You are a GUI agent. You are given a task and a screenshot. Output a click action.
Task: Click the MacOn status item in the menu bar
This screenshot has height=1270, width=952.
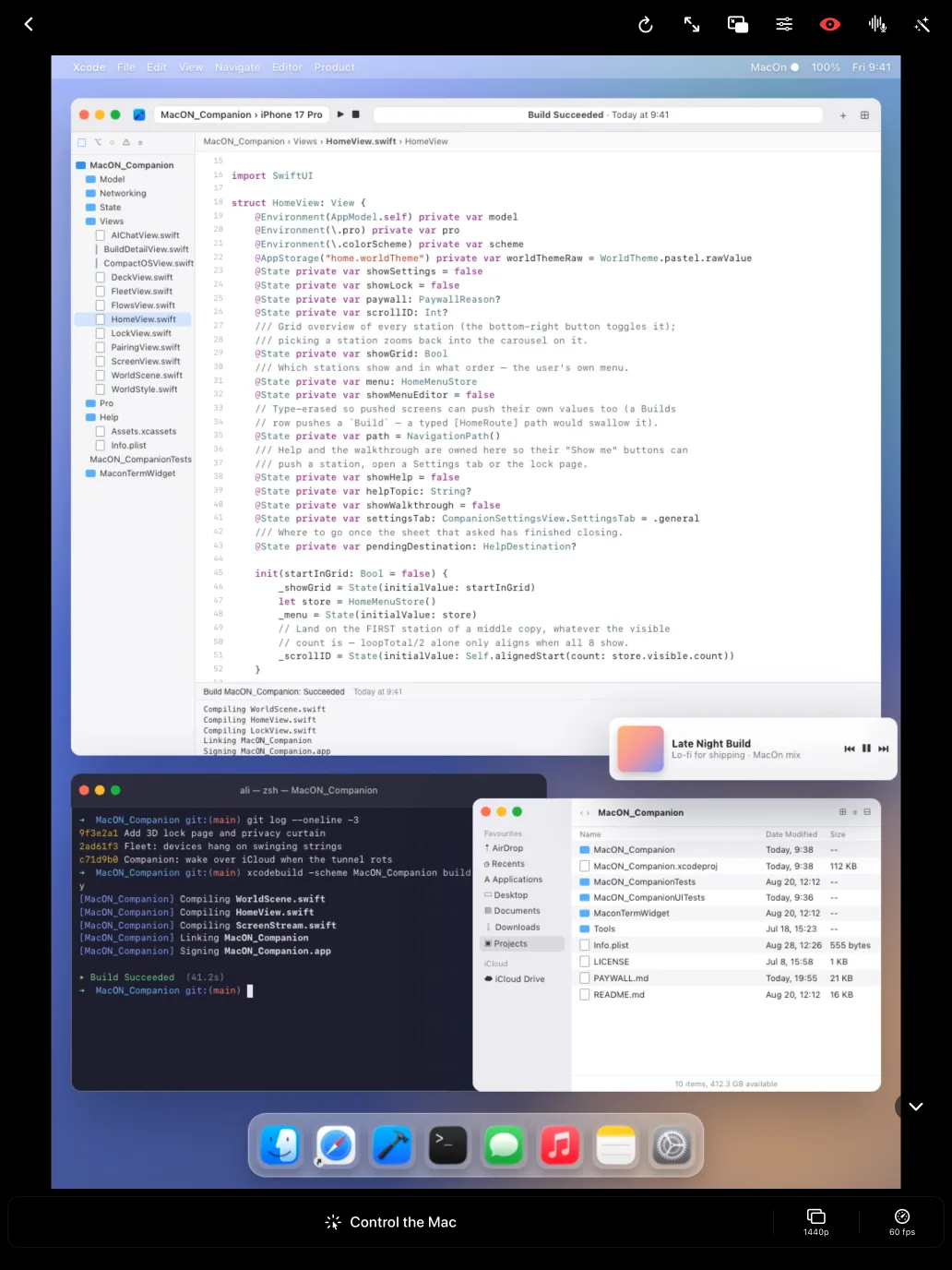(774, 67)
